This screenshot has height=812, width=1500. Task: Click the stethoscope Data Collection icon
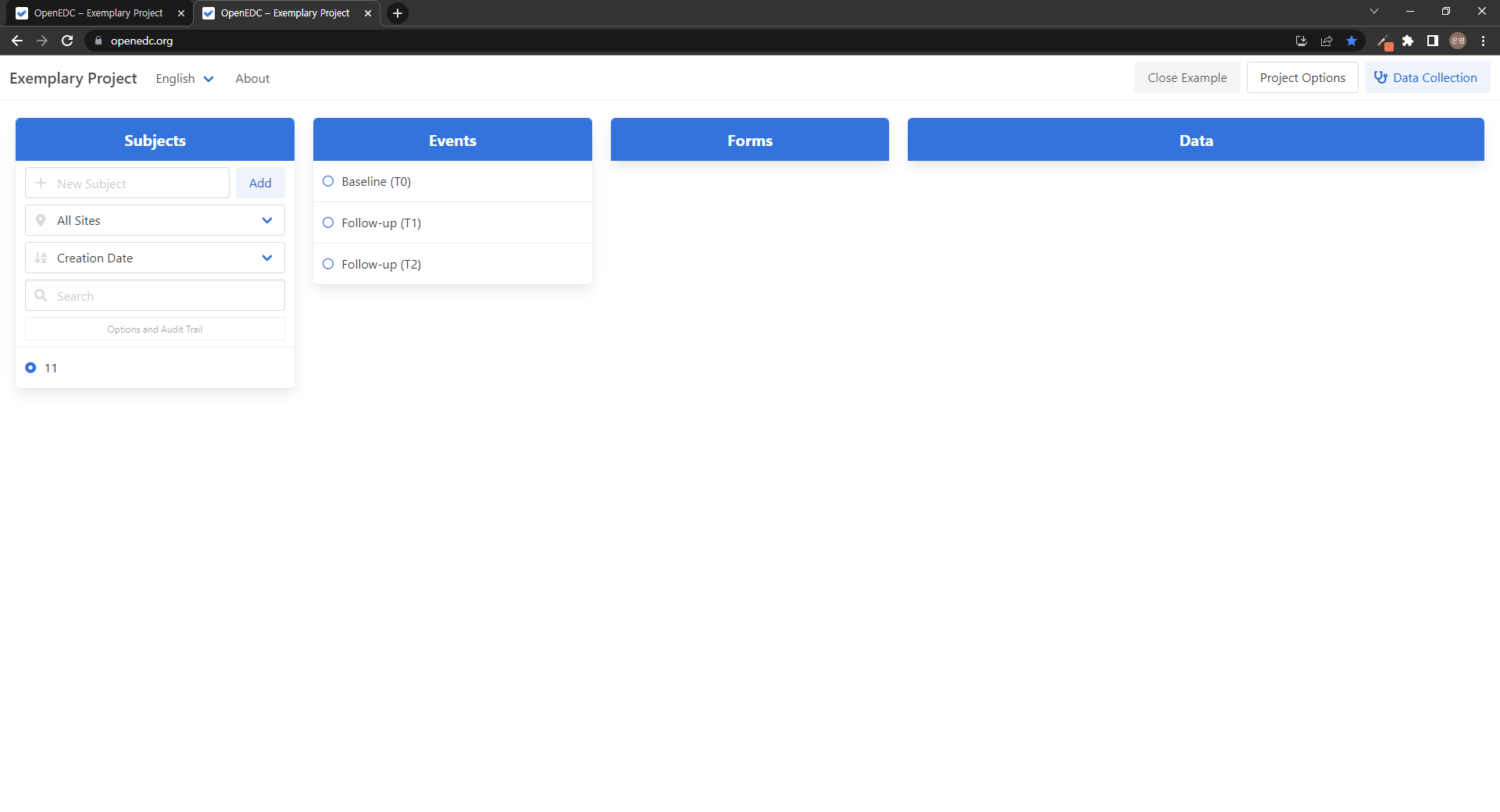coord(1380,77)
